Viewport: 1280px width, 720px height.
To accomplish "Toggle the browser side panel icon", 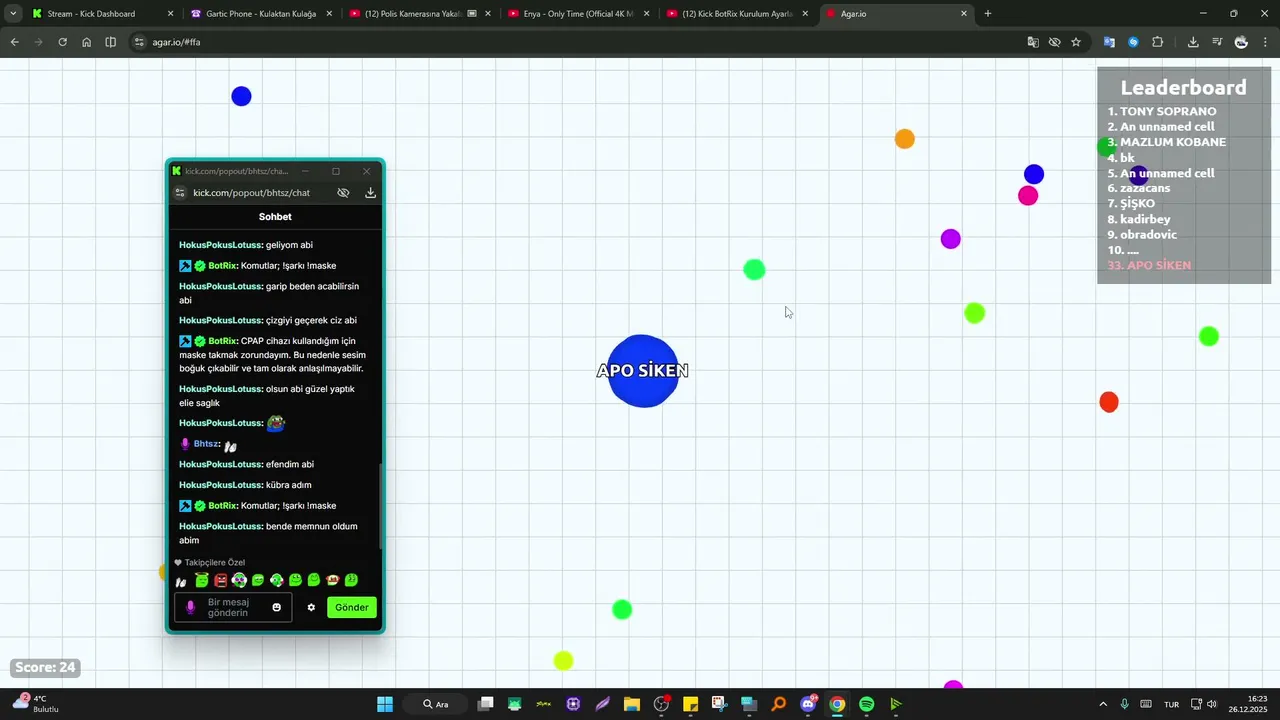I will (x=111, y=42).
